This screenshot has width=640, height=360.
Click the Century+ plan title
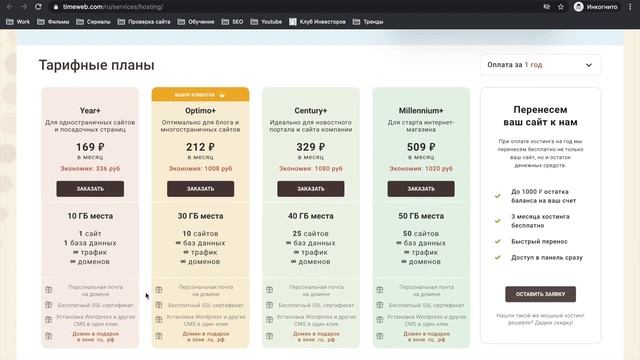(x=311, y=111)
